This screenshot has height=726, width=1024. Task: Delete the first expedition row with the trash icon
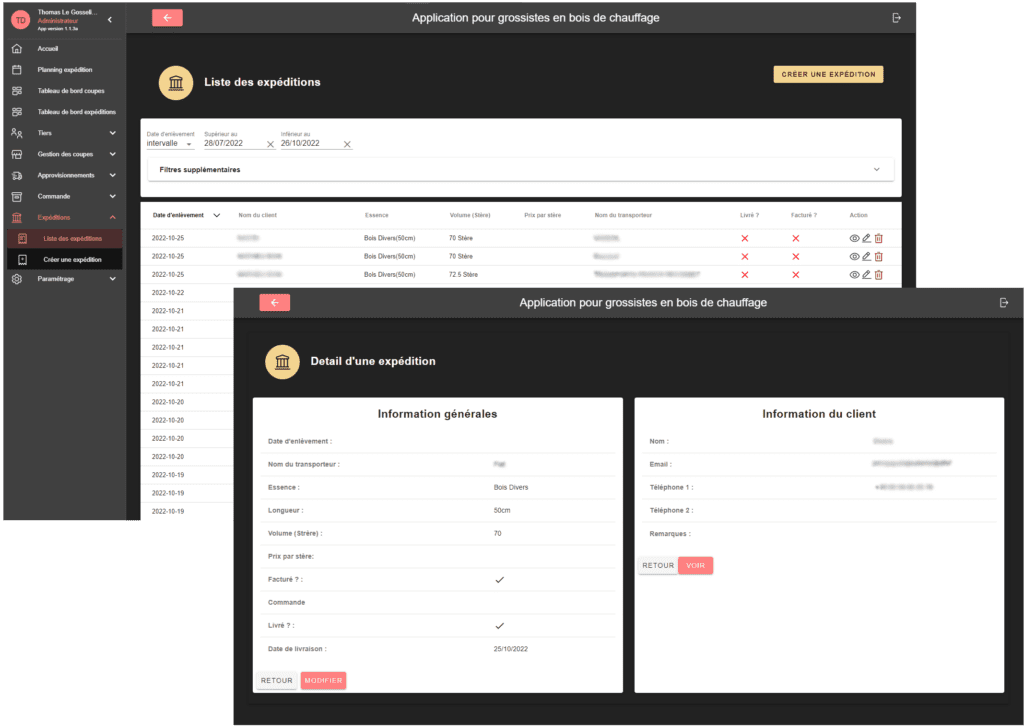point(879,238)
